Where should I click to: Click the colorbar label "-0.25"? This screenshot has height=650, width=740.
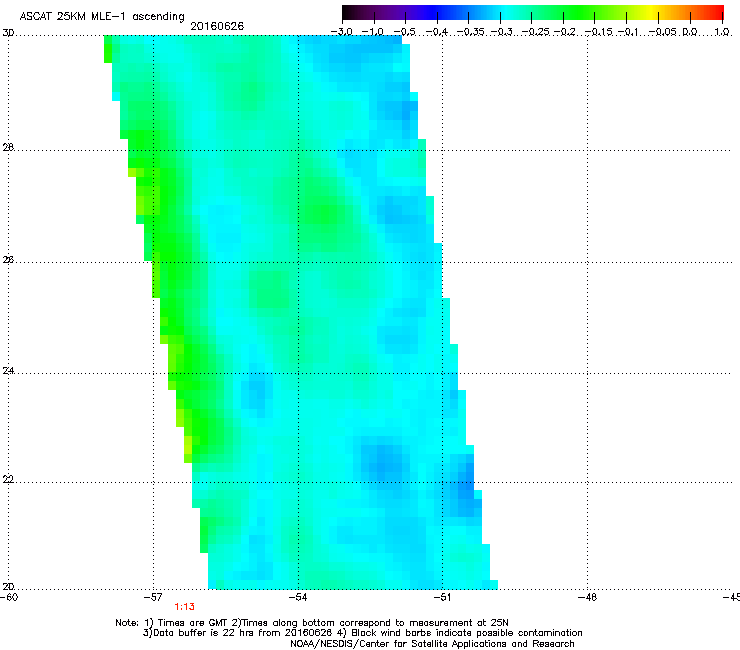click(536, 32)
